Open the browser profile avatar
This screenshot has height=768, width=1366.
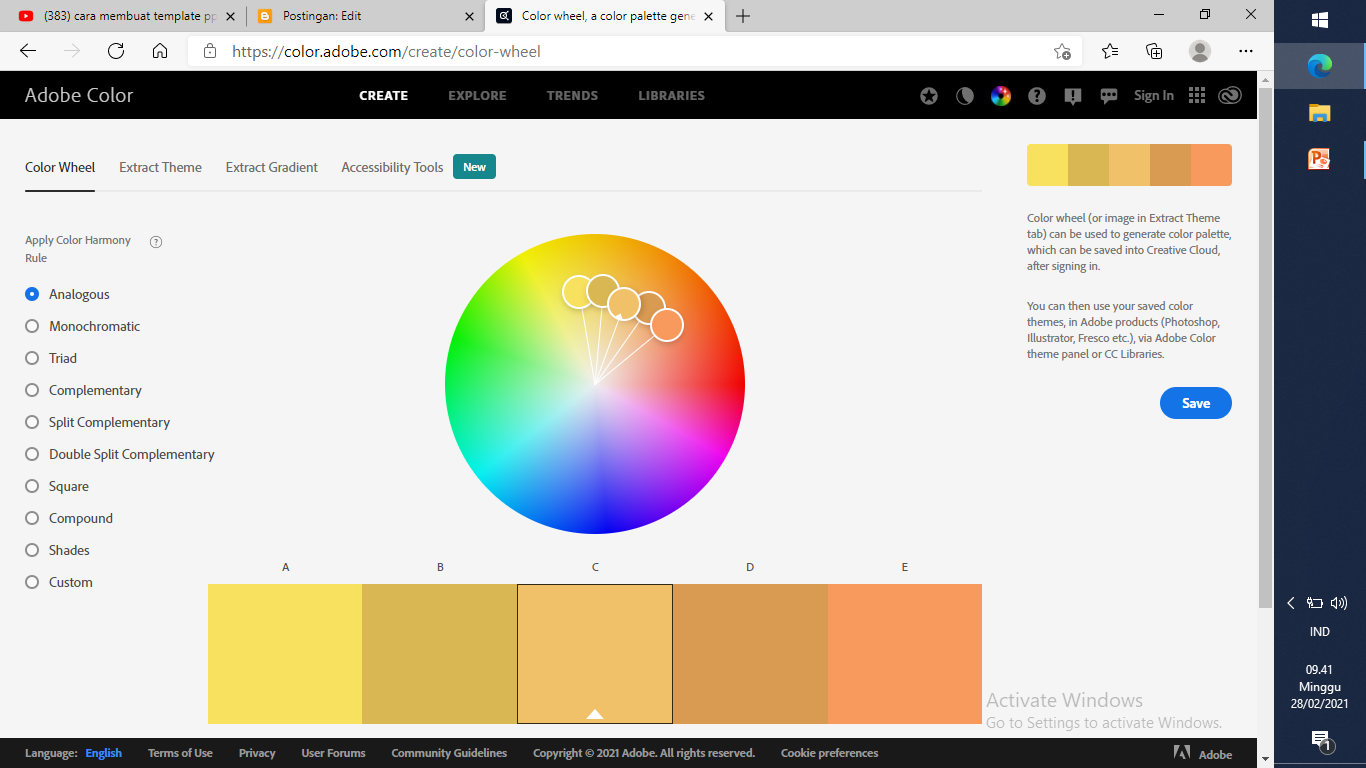click(x=1200, y=51)
